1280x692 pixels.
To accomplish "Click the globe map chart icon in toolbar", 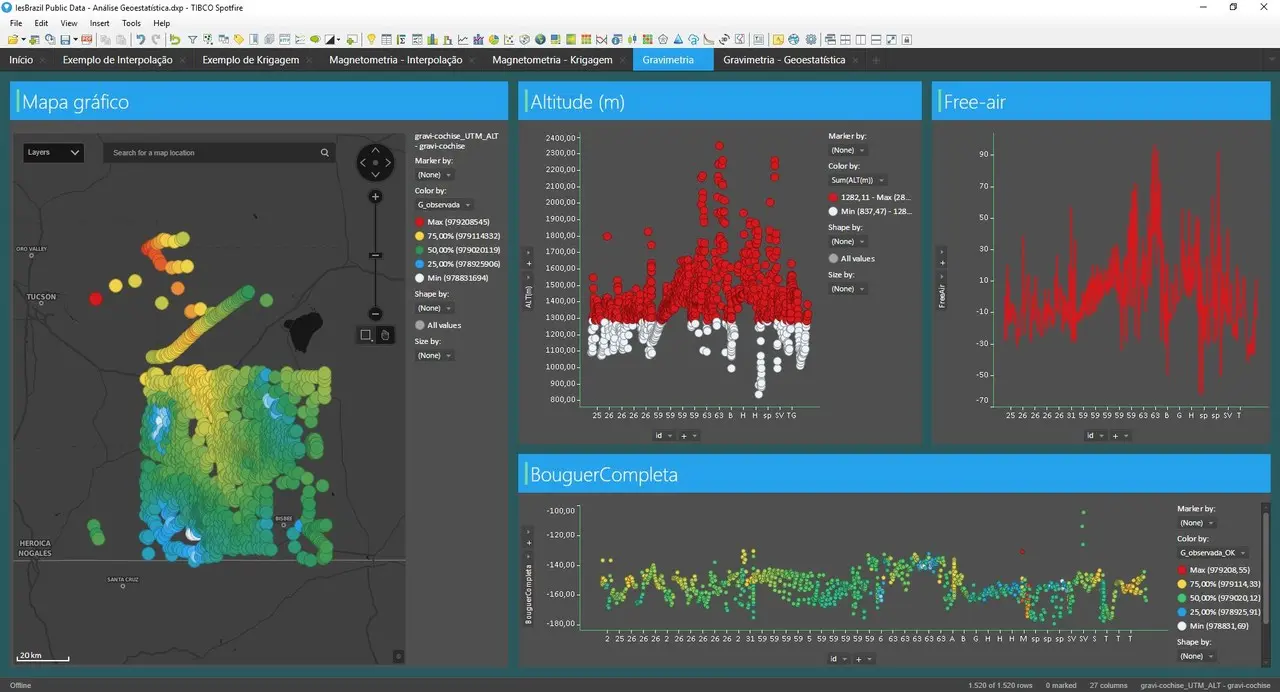I will point(541,39).
